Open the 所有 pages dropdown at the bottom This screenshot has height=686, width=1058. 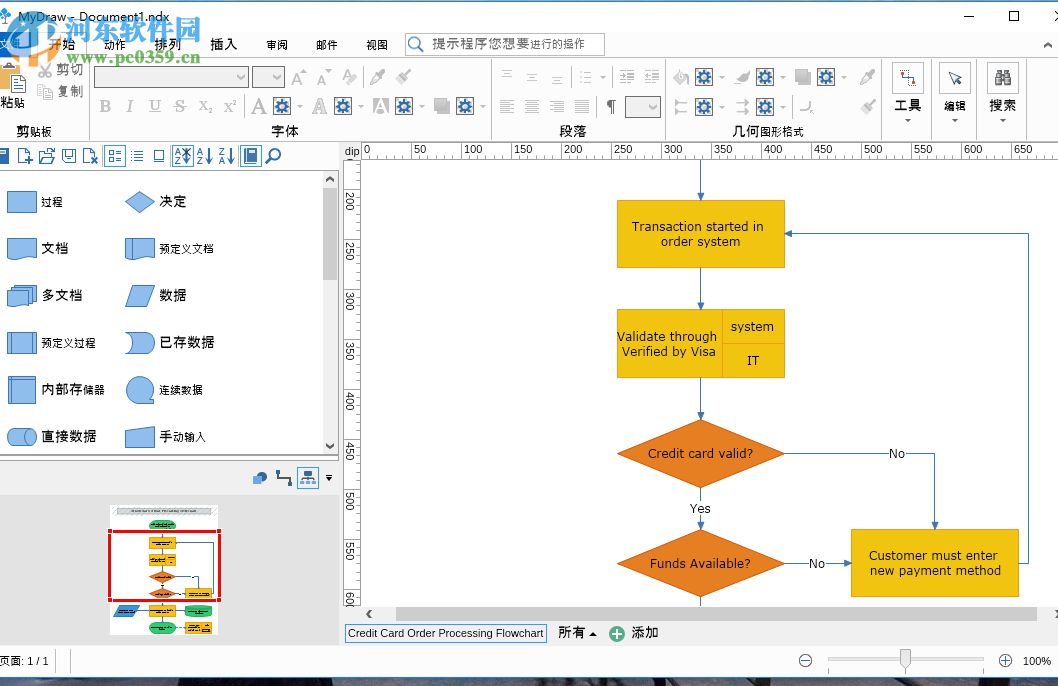coord(578,633)
